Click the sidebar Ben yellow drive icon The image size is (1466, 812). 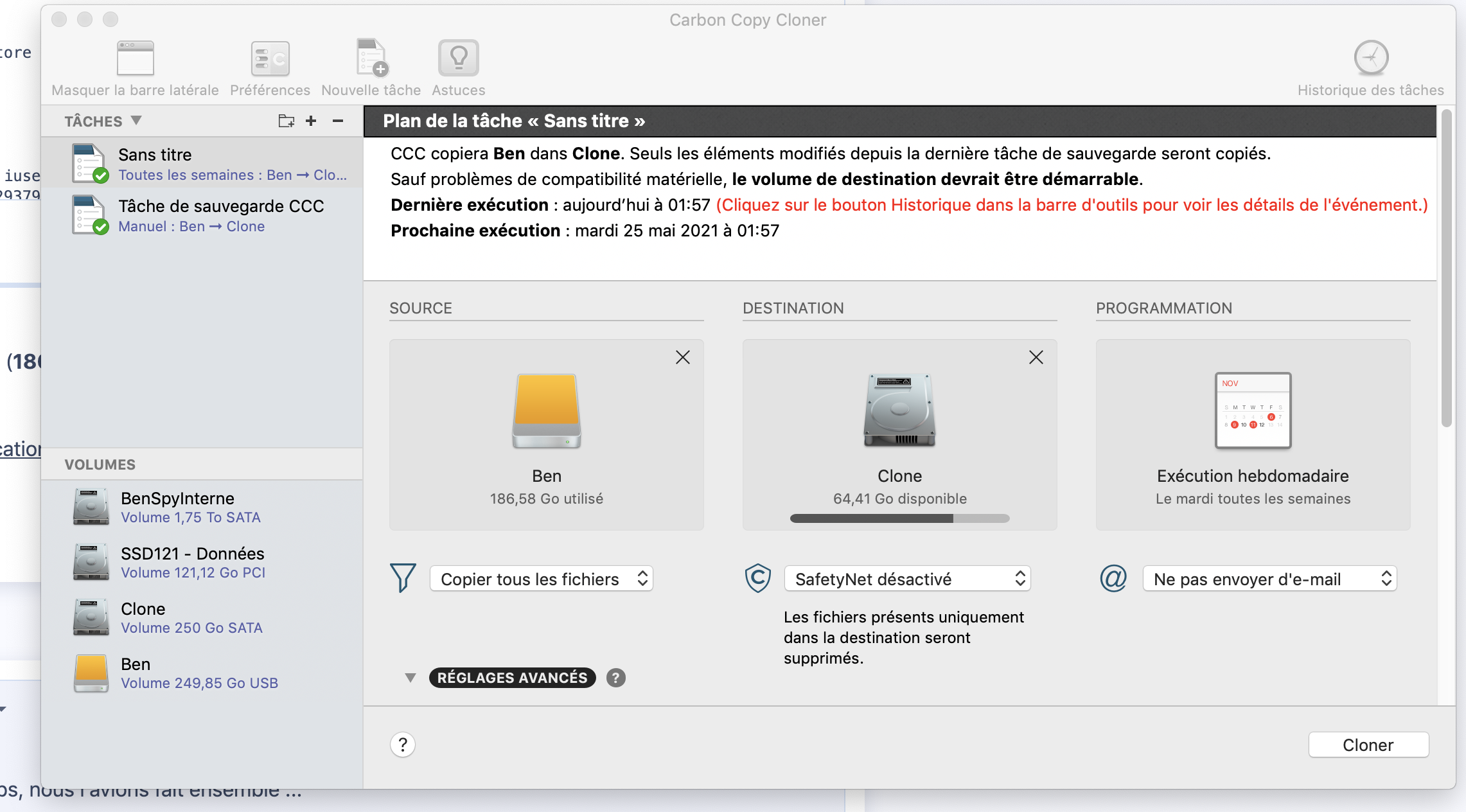click(91, 673)
